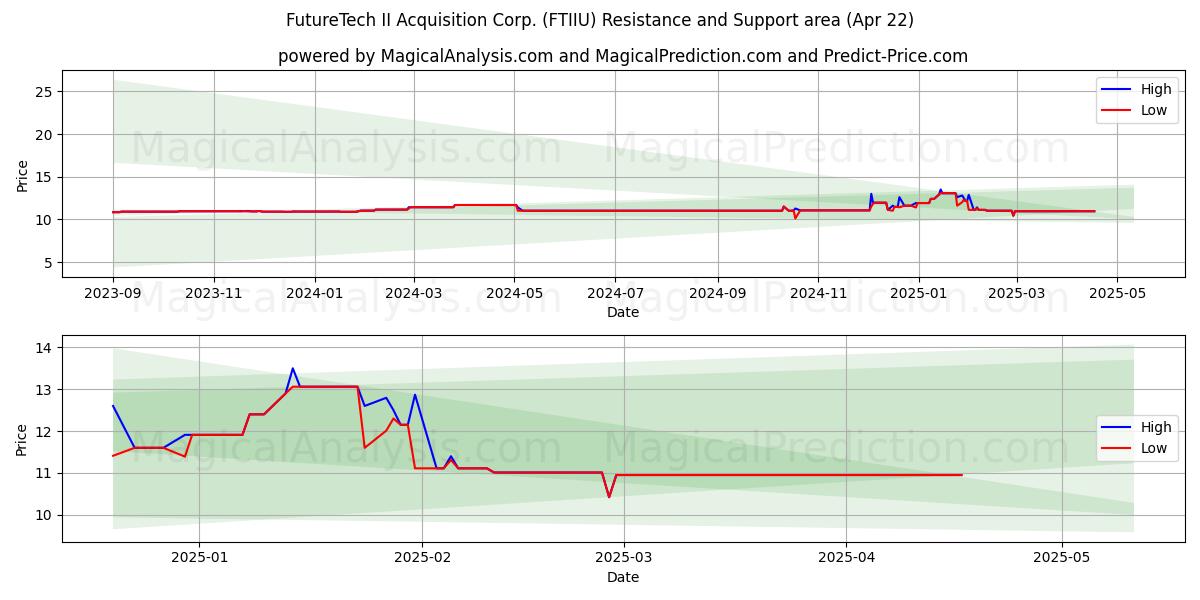Image resolution: width=1200 pixels, height=600 pixels.
Task: Click the '20' price tick in the top chart
Action: [x=46, y=135]
